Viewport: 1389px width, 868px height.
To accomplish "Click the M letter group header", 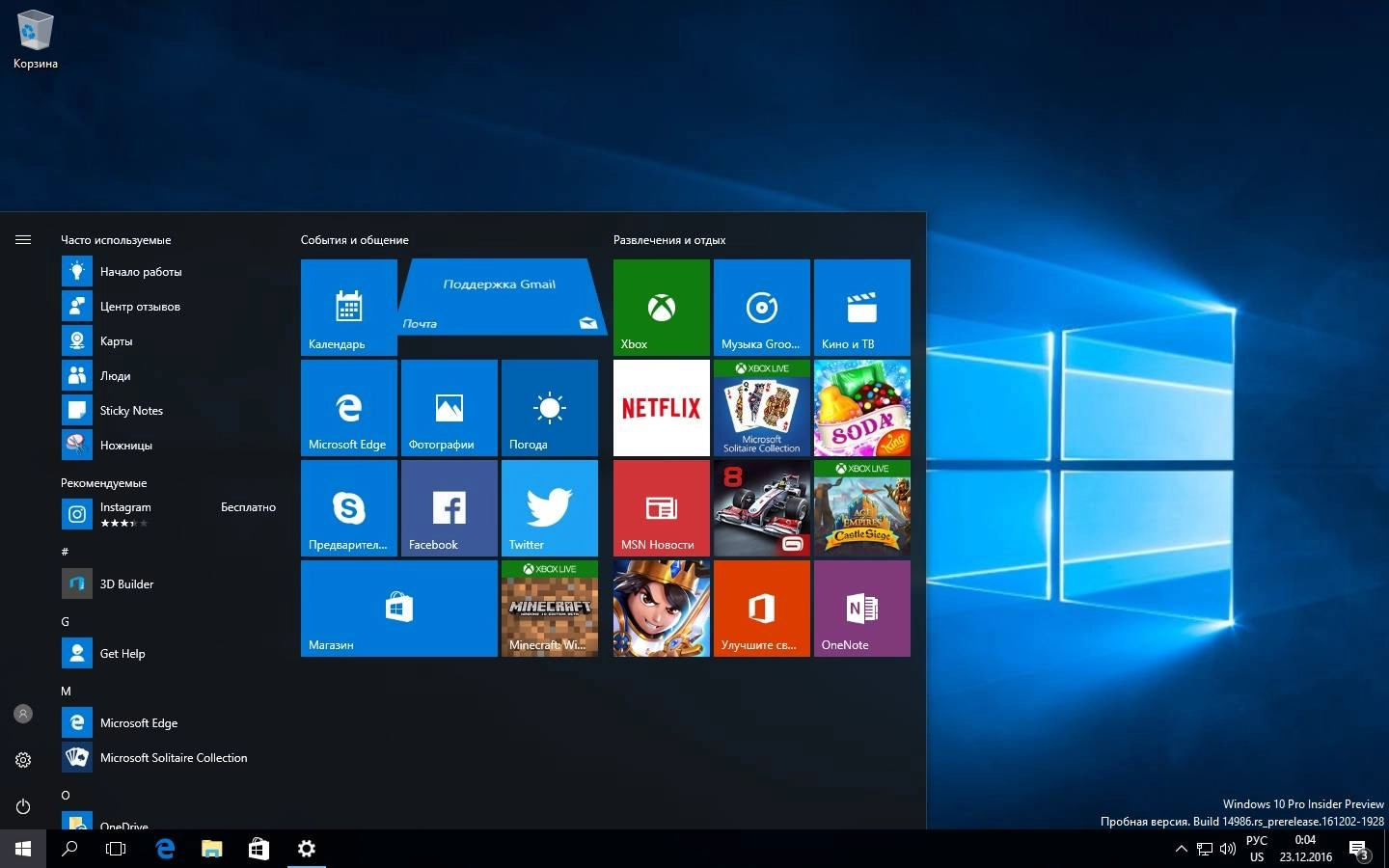I will (x=66, y=691).
